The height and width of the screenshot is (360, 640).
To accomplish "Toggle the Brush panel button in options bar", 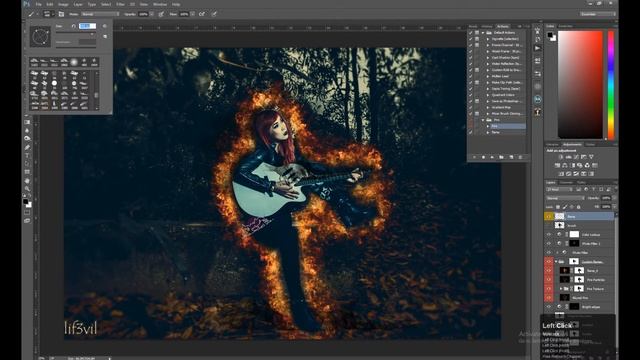I will coord(61,14).
